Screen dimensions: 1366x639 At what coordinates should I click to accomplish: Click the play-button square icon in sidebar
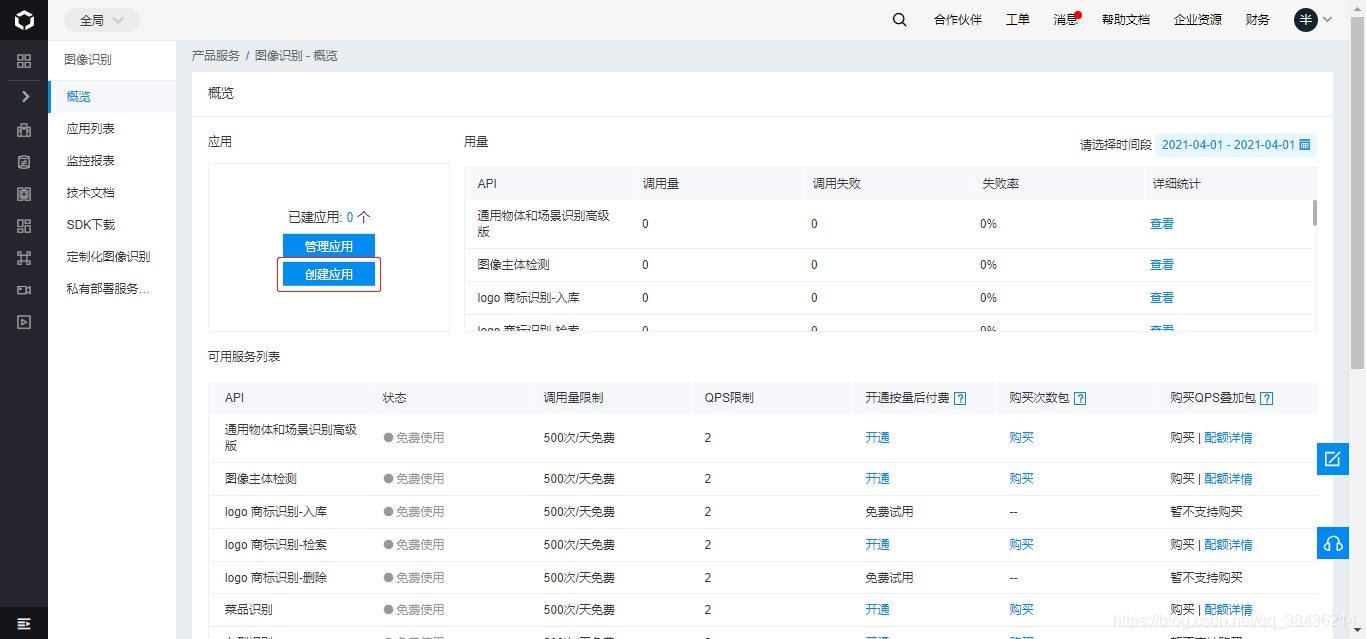[24, 322]
